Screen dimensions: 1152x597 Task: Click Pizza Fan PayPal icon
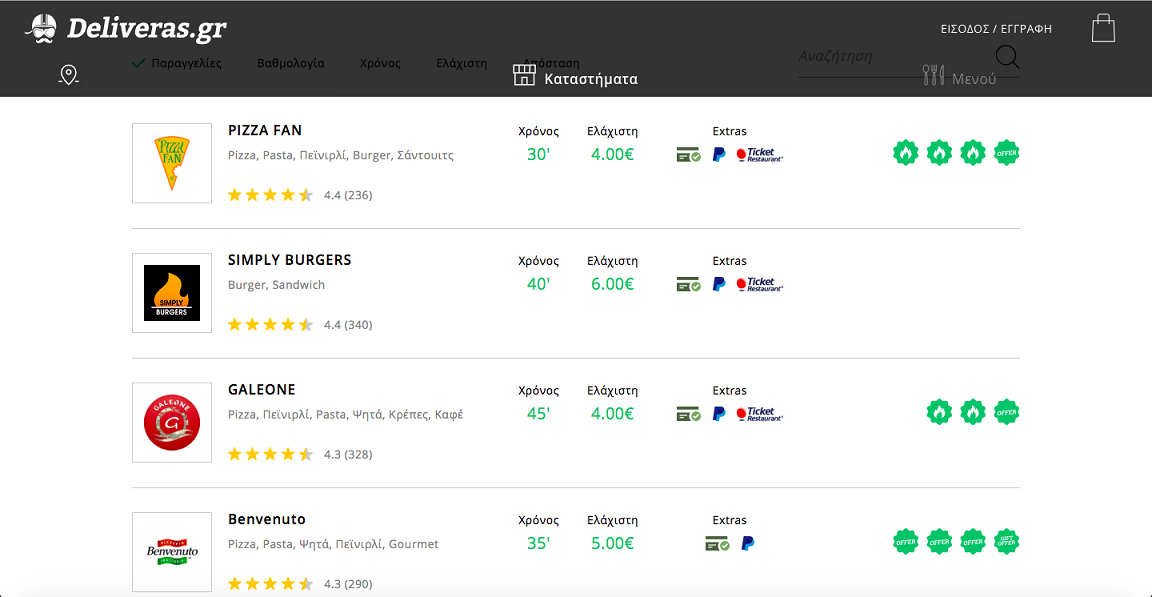(719, 154)
